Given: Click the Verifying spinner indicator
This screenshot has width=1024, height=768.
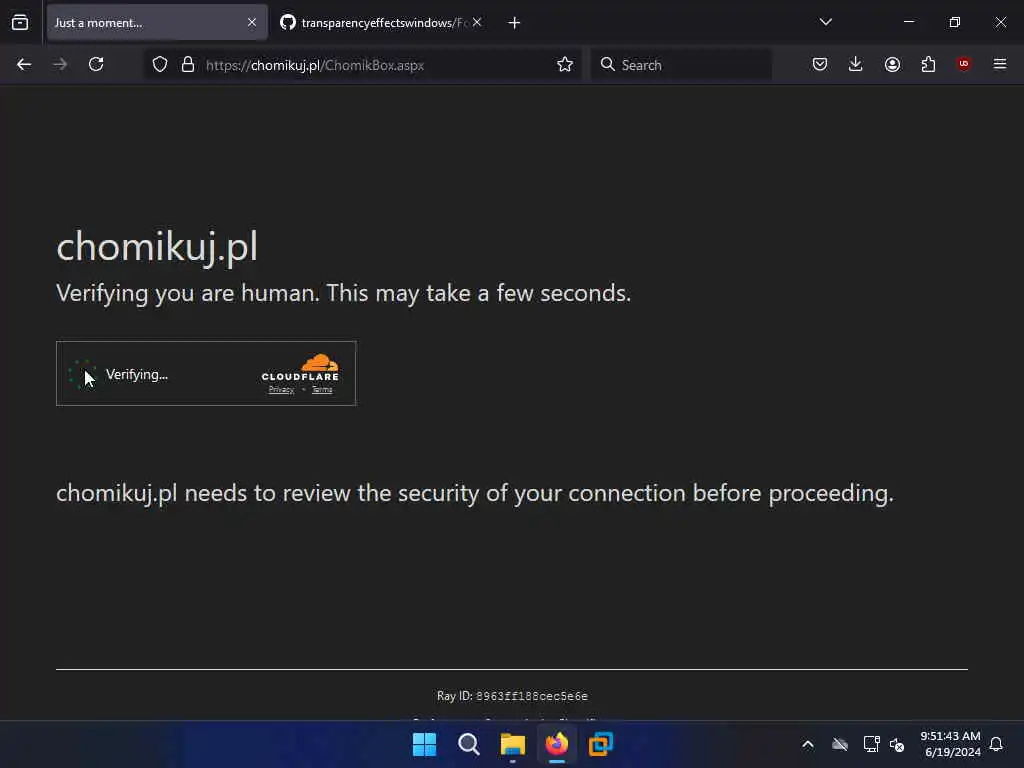Looking at the screenshot, I should pos(82,374).
